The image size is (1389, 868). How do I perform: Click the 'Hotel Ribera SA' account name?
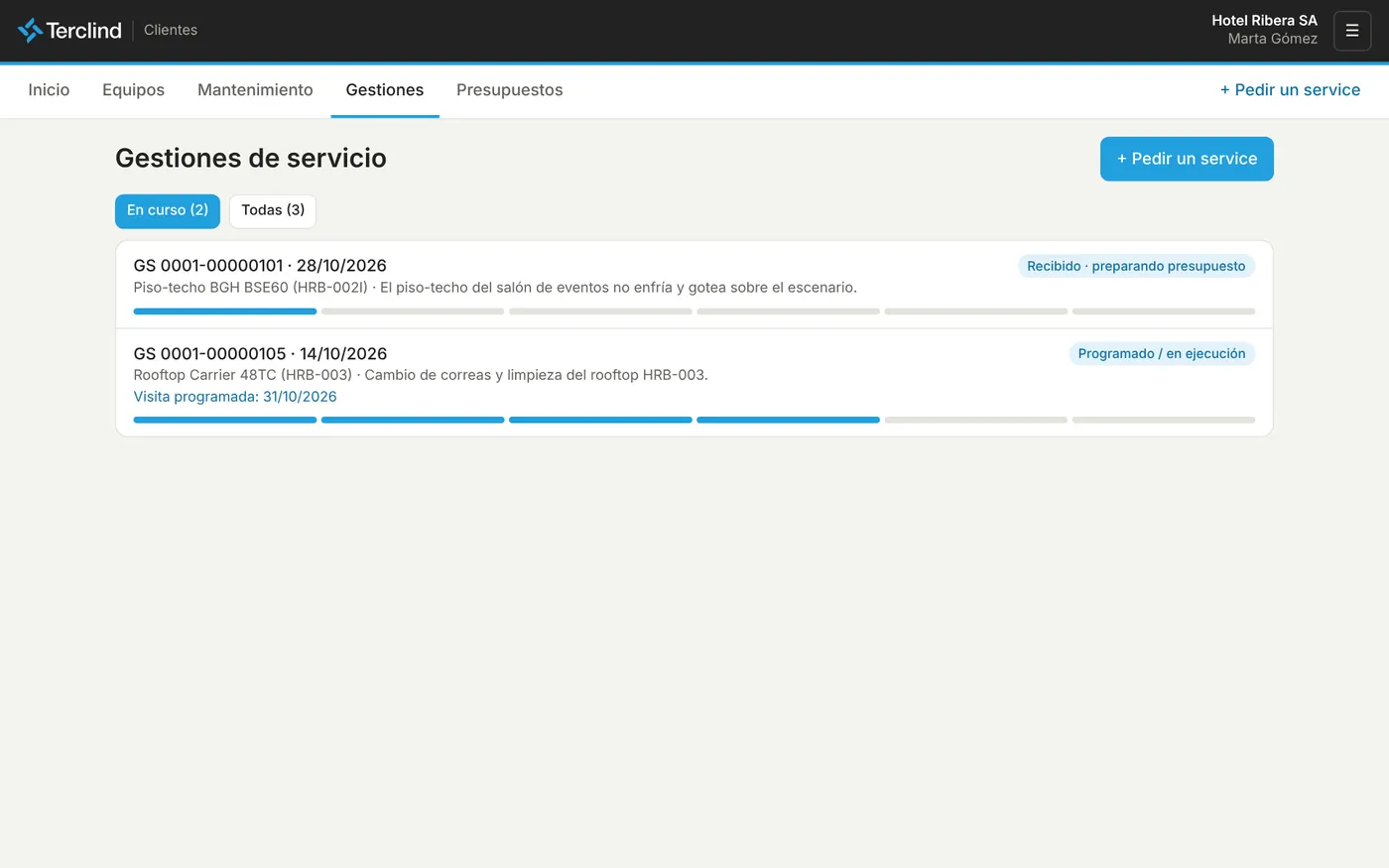1264,21
